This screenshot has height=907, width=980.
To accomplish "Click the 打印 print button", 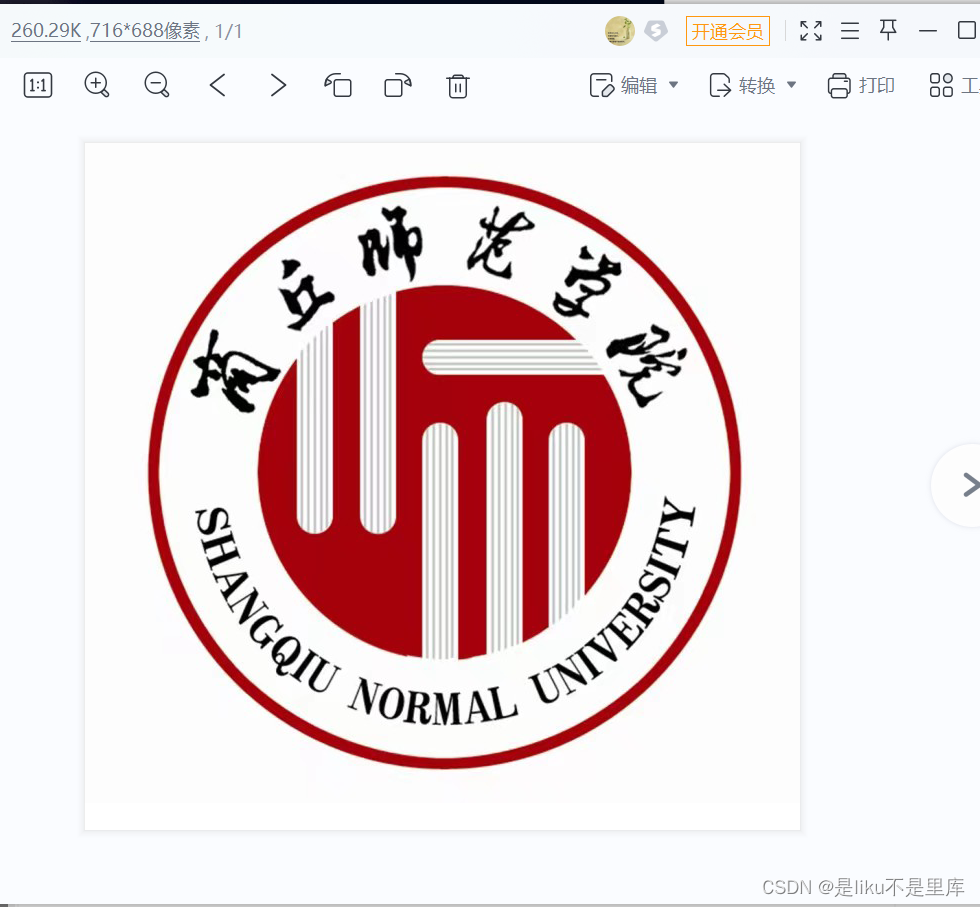I will coord(861,85).
